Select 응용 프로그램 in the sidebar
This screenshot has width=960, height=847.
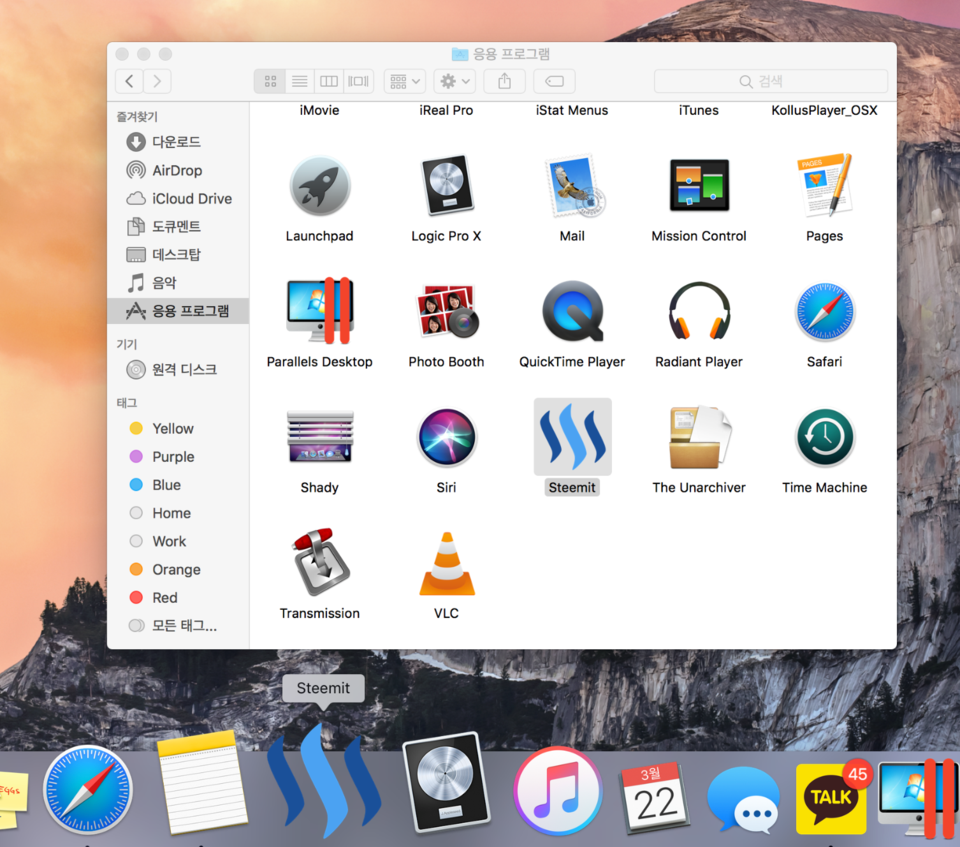click(178, 311)
